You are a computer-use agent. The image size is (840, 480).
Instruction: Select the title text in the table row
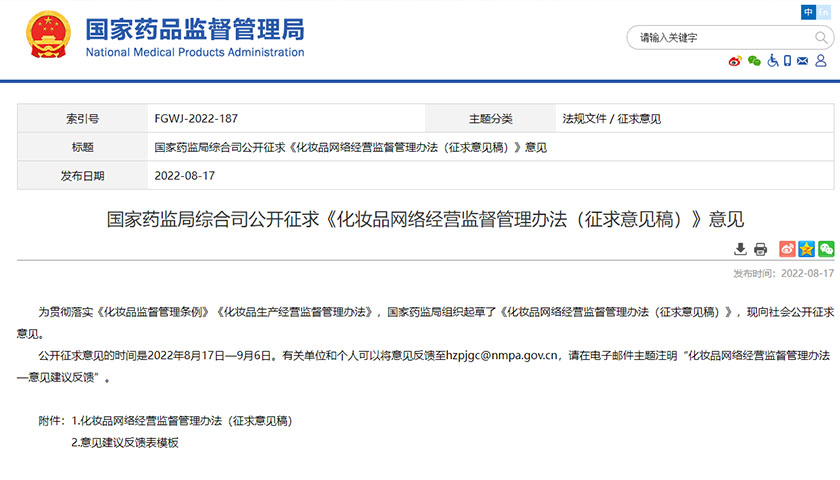[x=350, y=147]
